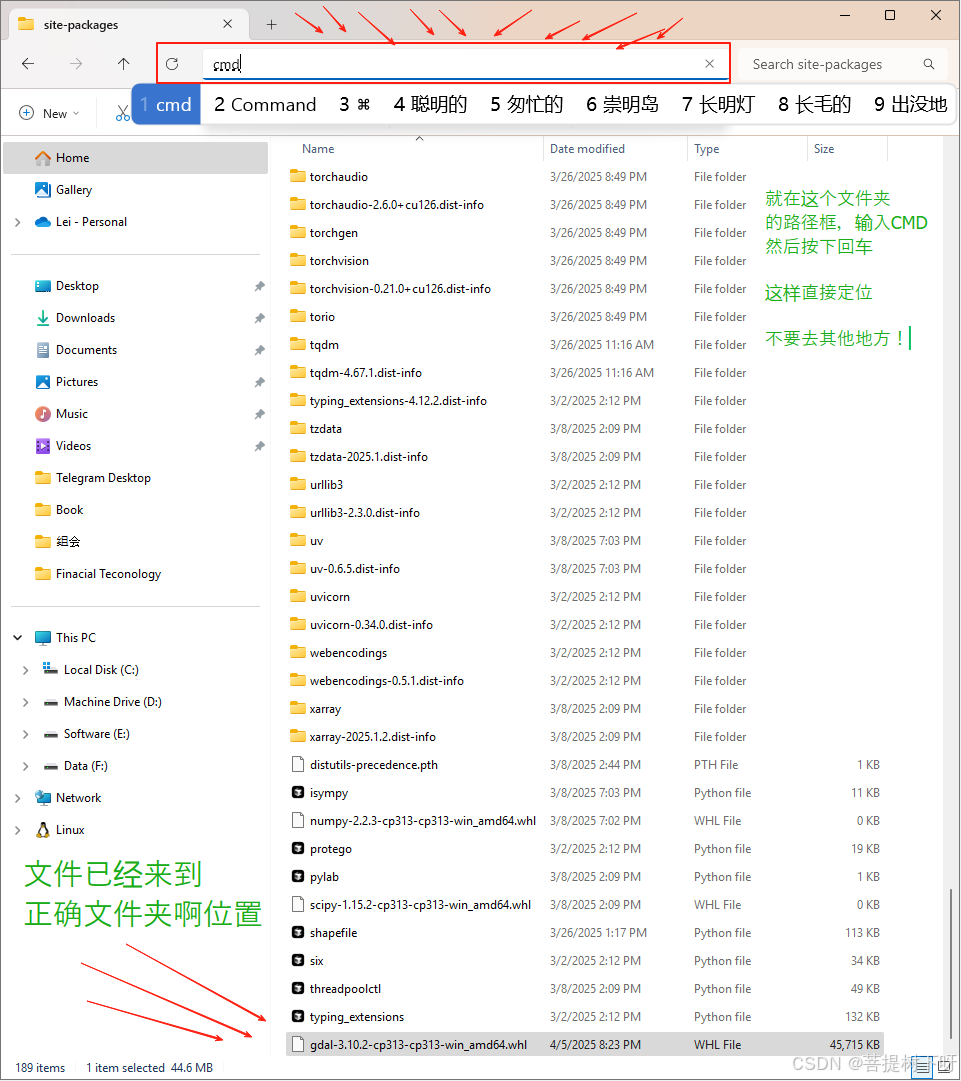Click the pin icon beside Videos

coord(259,446)
